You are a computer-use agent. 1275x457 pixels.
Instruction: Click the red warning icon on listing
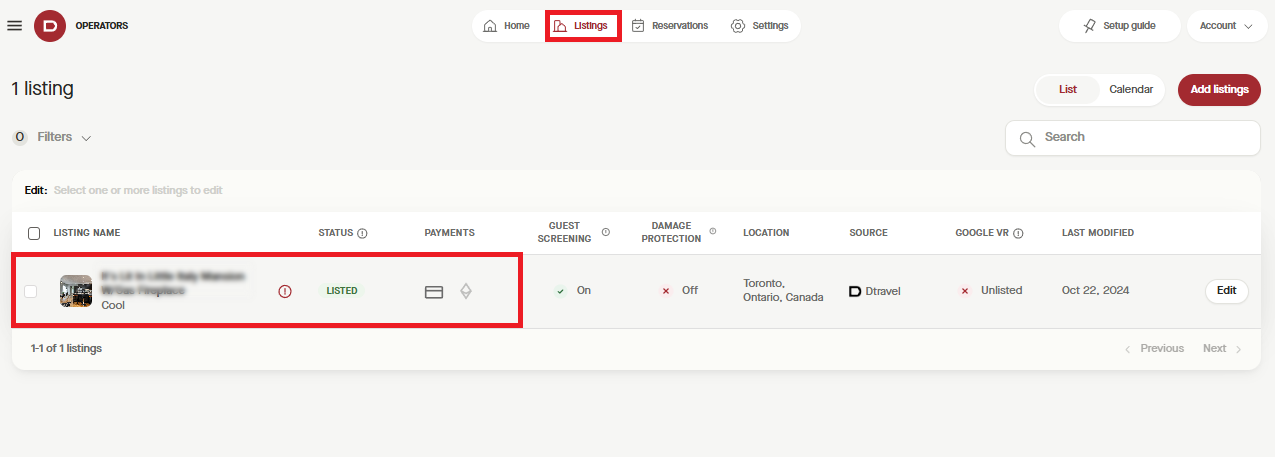pos(285,291)
